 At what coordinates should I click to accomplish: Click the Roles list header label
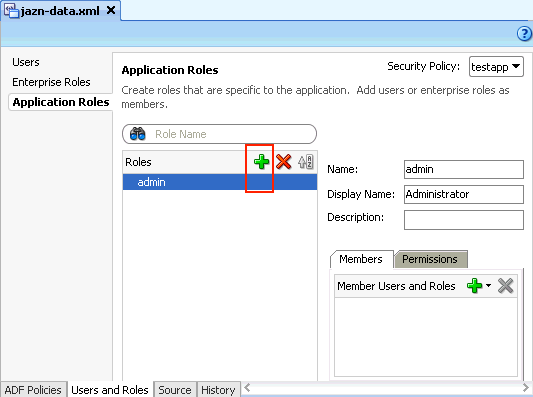point(138,162)
